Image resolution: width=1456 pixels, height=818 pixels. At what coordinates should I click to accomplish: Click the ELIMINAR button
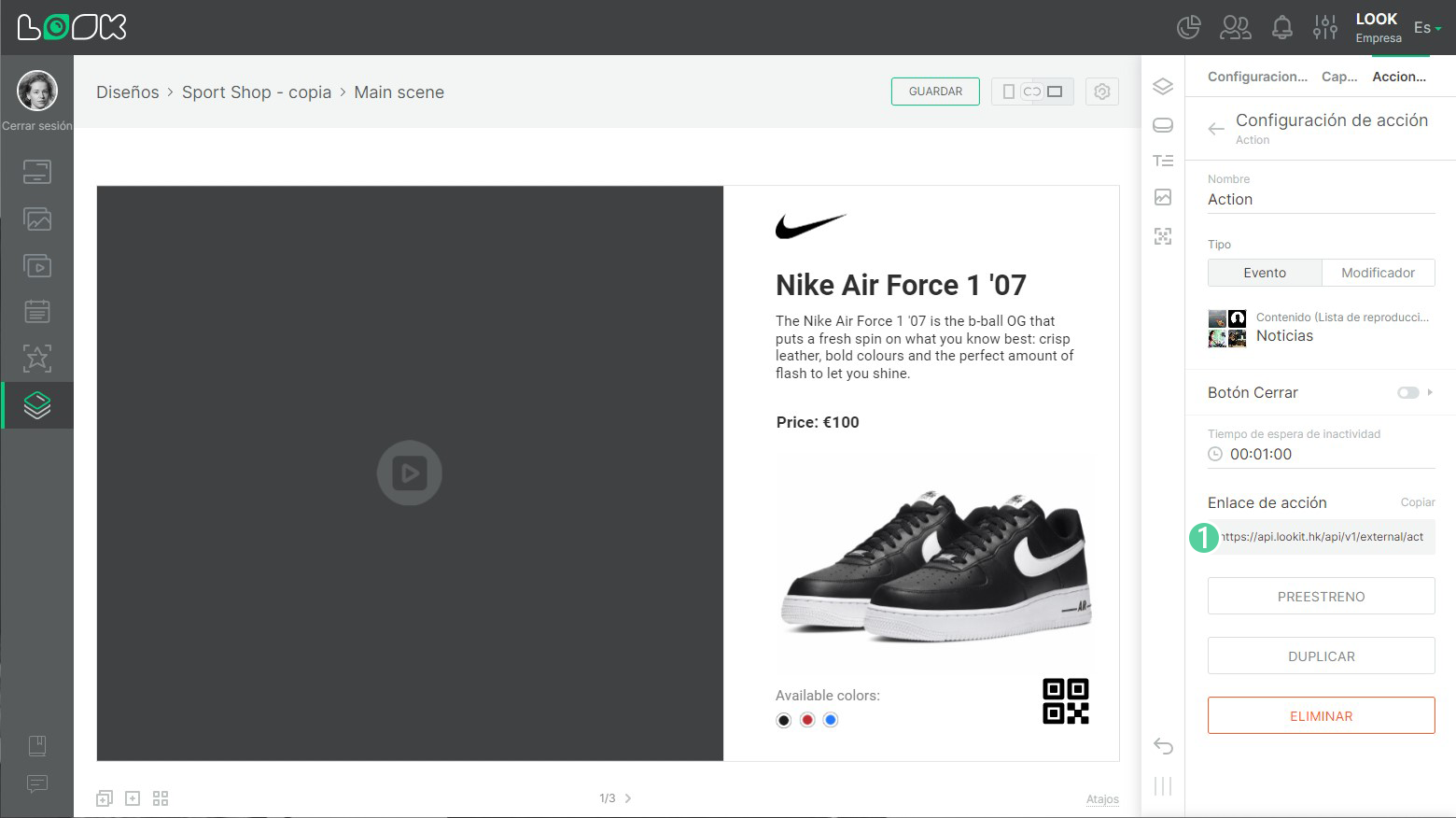click(x=1321, y=715)
